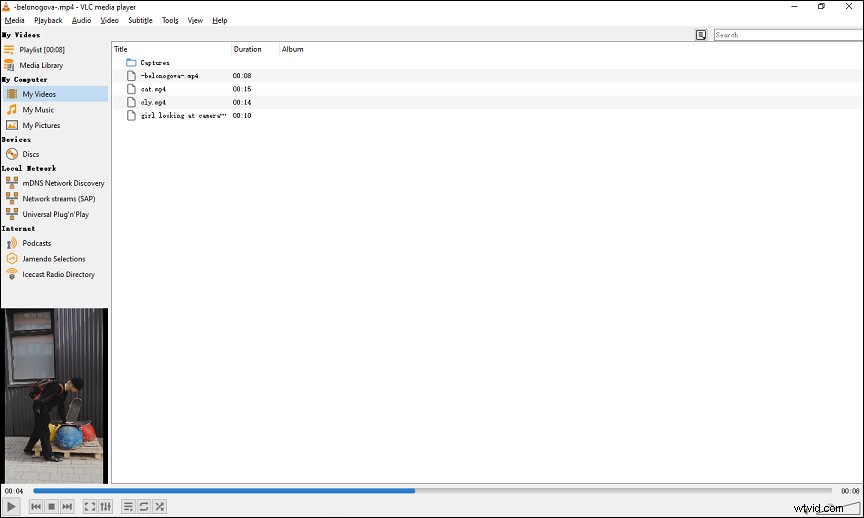Open the Audio menu
The image size is (864, 518).
(82, 20)
